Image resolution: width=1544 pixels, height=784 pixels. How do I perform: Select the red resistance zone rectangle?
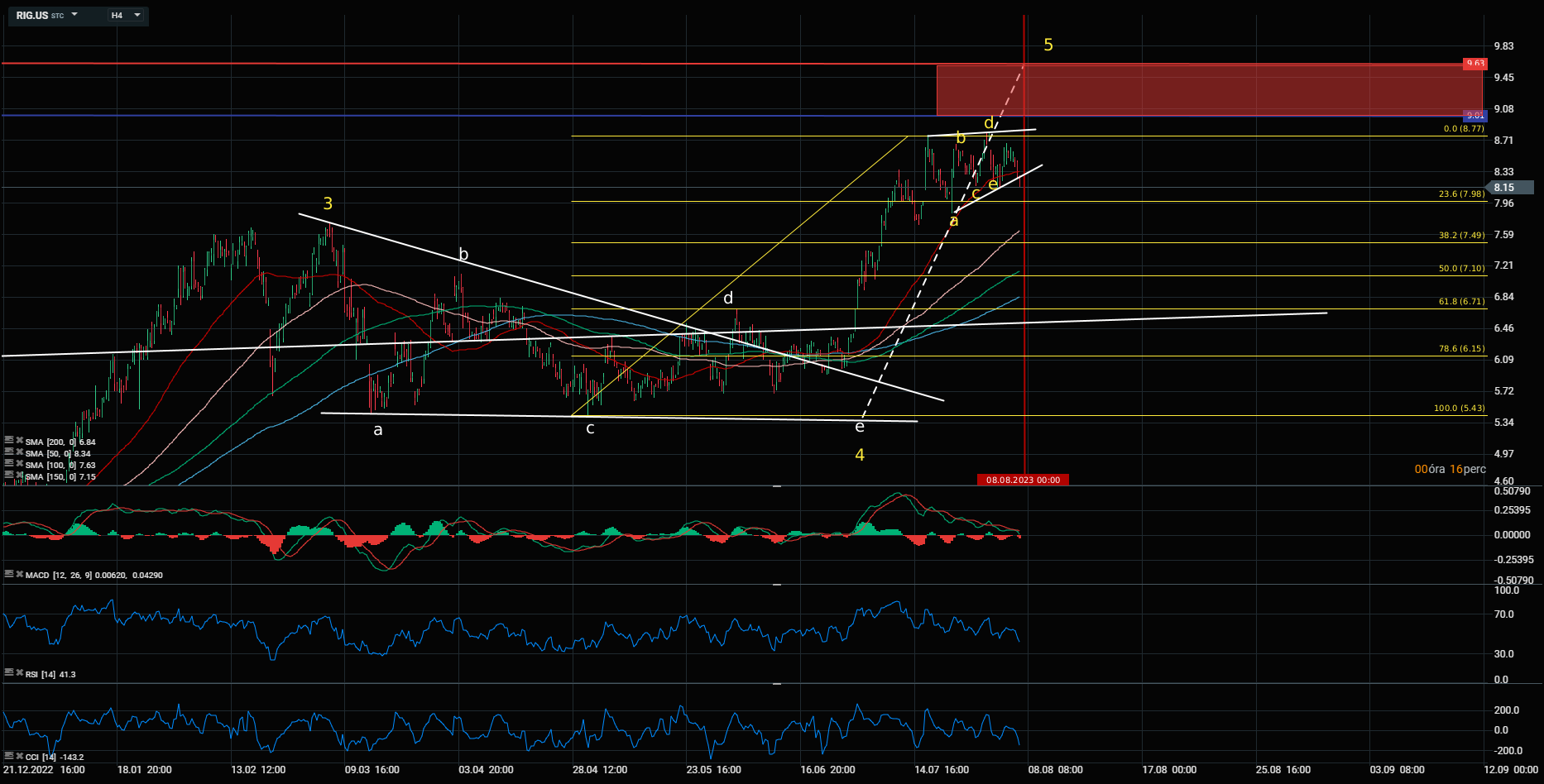tap(1209, 90)
